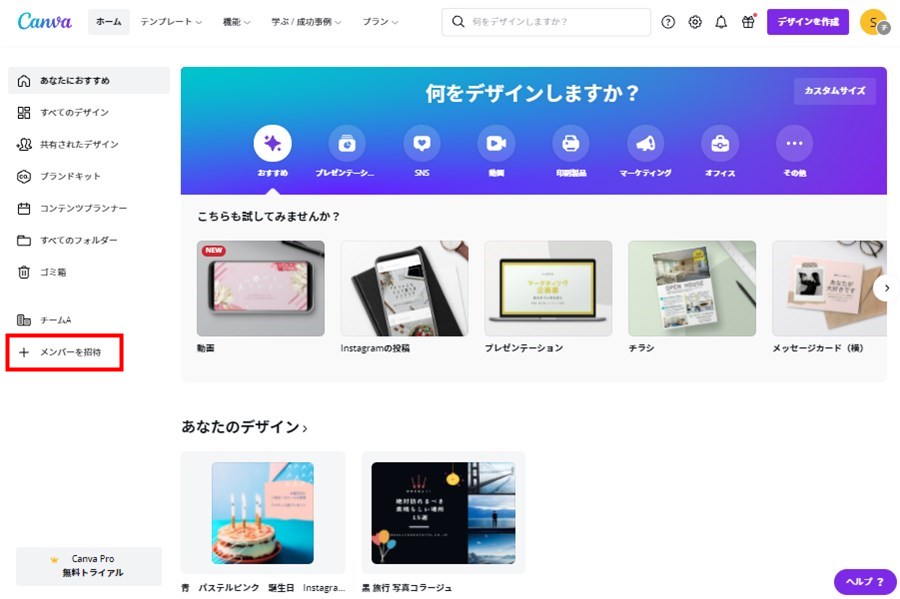Open the notifications bell icon

[721, 22]
